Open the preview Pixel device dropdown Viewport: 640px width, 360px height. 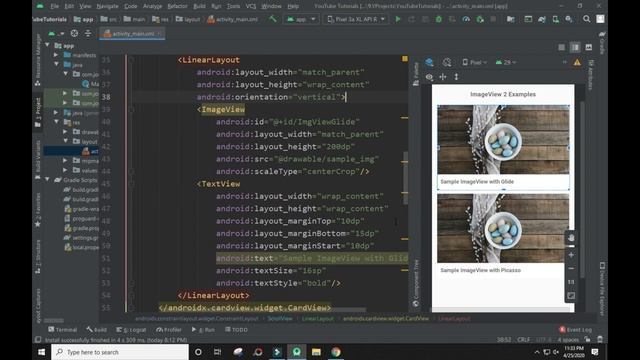[475, 62]
